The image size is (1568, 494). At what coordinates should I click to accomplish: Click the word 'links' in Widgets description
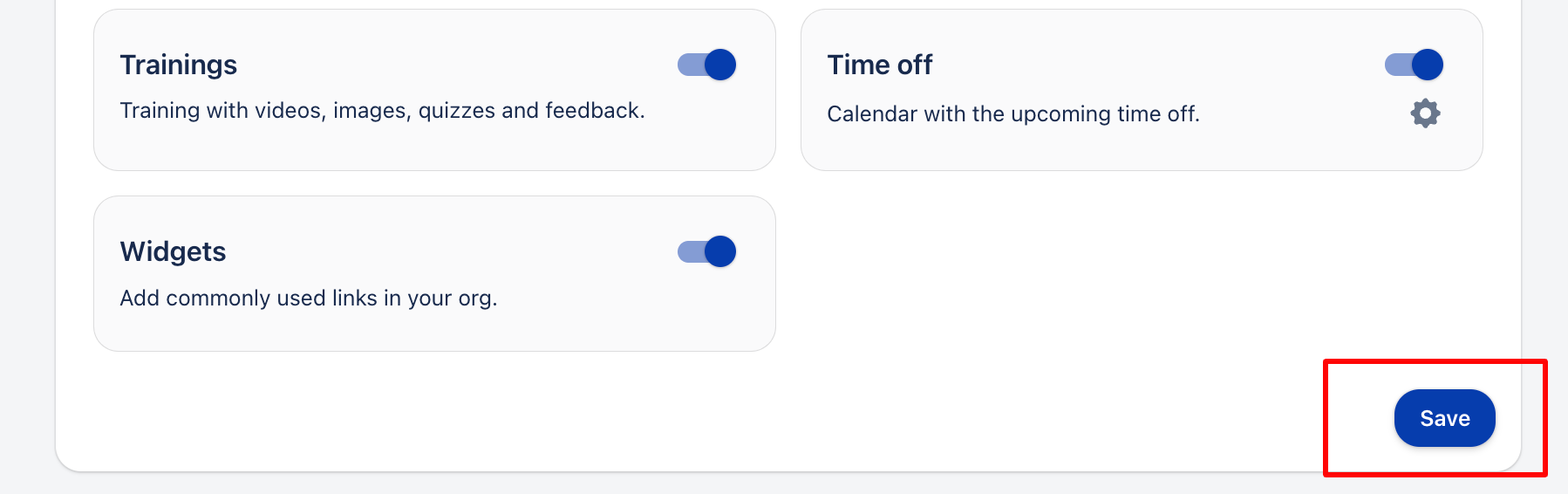(x=355, y=298)
